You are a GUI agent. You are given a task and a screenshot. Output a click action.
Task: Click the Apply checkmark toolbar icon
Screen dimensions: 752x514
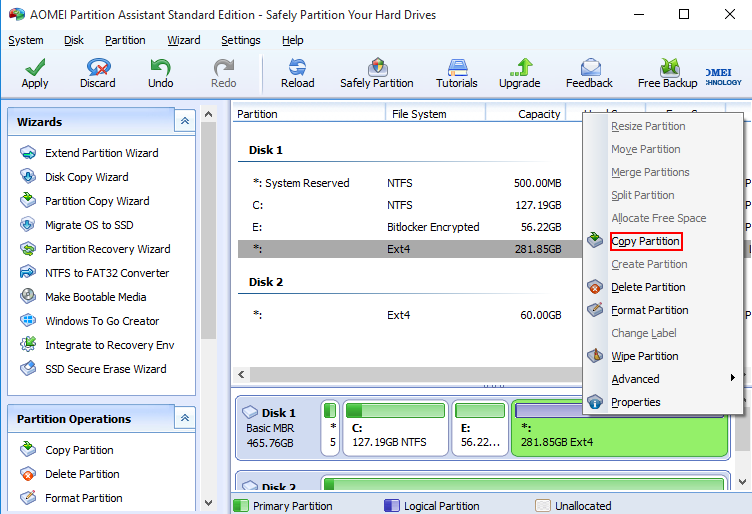35,67
